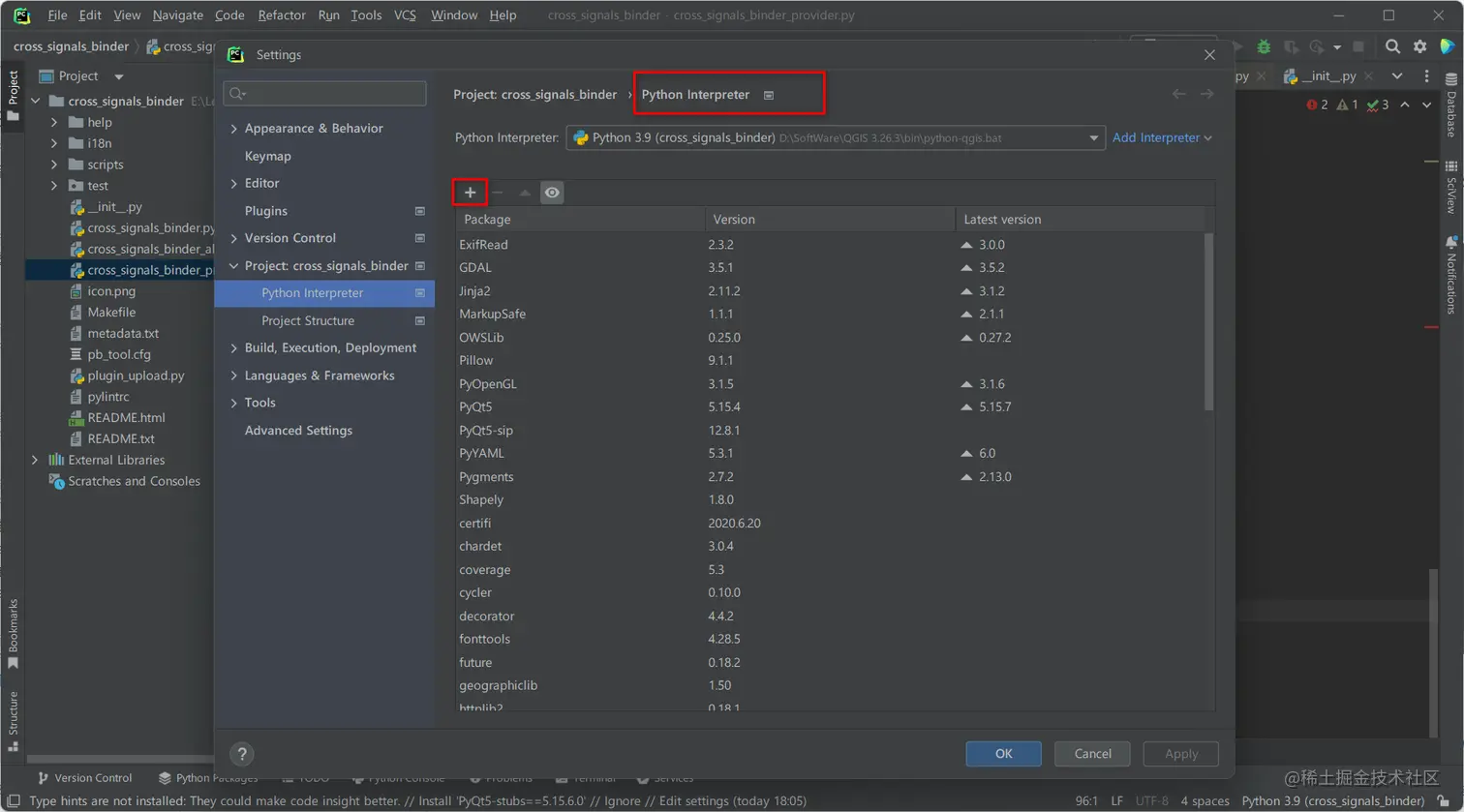Open the Python Interpreter dropdown
This screenshot has width=1464, height=812.
[835, 137]
